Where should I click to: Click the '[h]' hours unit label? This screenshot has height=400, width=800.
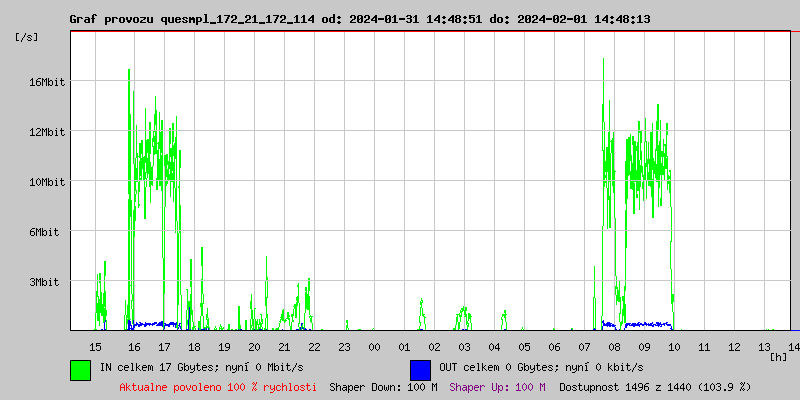click(778, 356)
